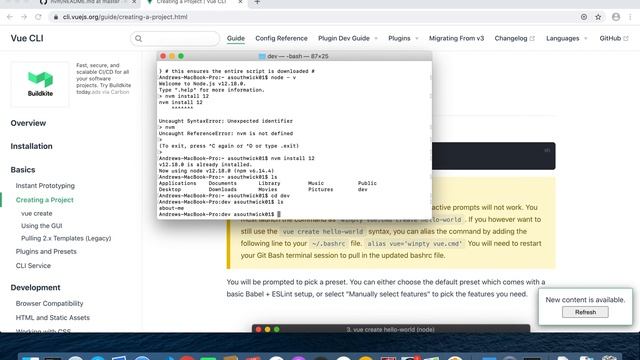Viewport: 640px width, 360px height.
Task: Jump to Pulling 2.x Templates (Legacy)
Action: click(x=66, y=238)
